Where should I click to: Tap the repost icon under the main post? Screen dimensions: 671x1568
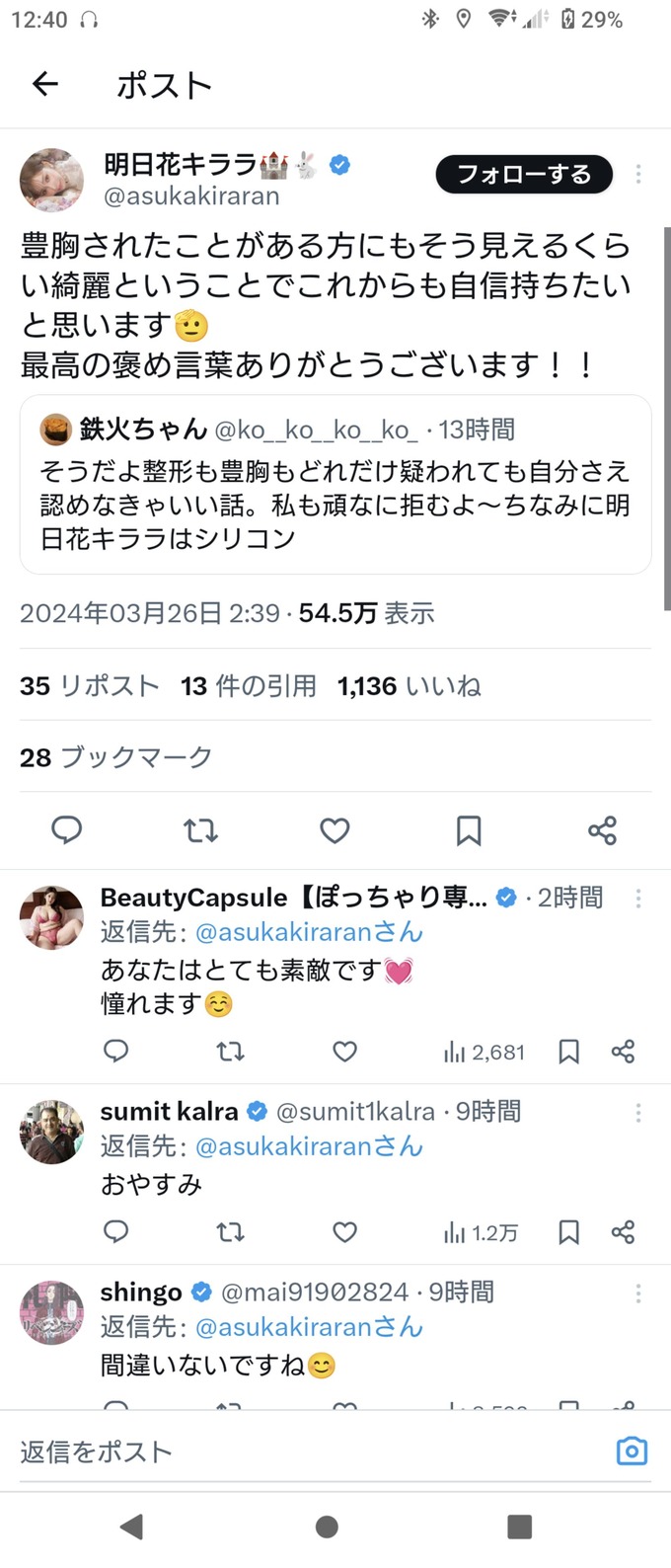pyautogui.click(x=200, y=830)
